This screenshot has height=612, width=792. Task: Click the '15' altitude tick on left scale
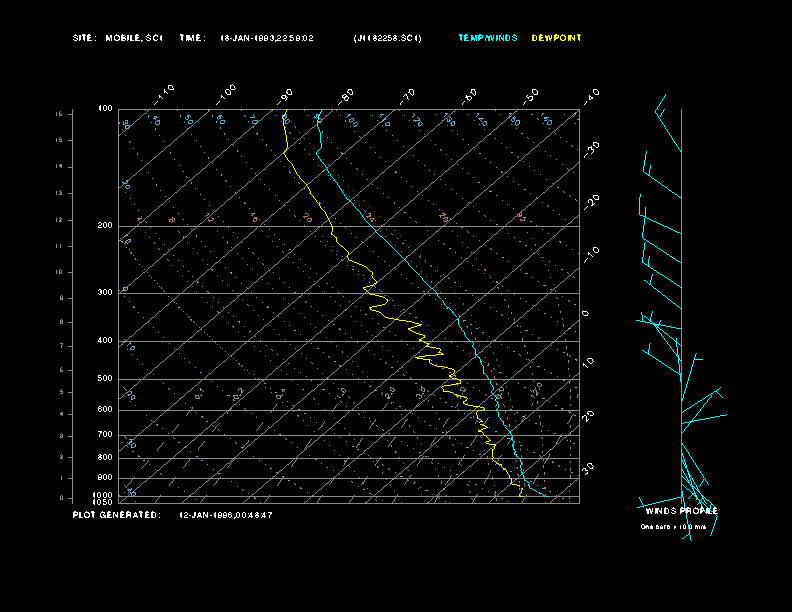[x=59, y=140]
